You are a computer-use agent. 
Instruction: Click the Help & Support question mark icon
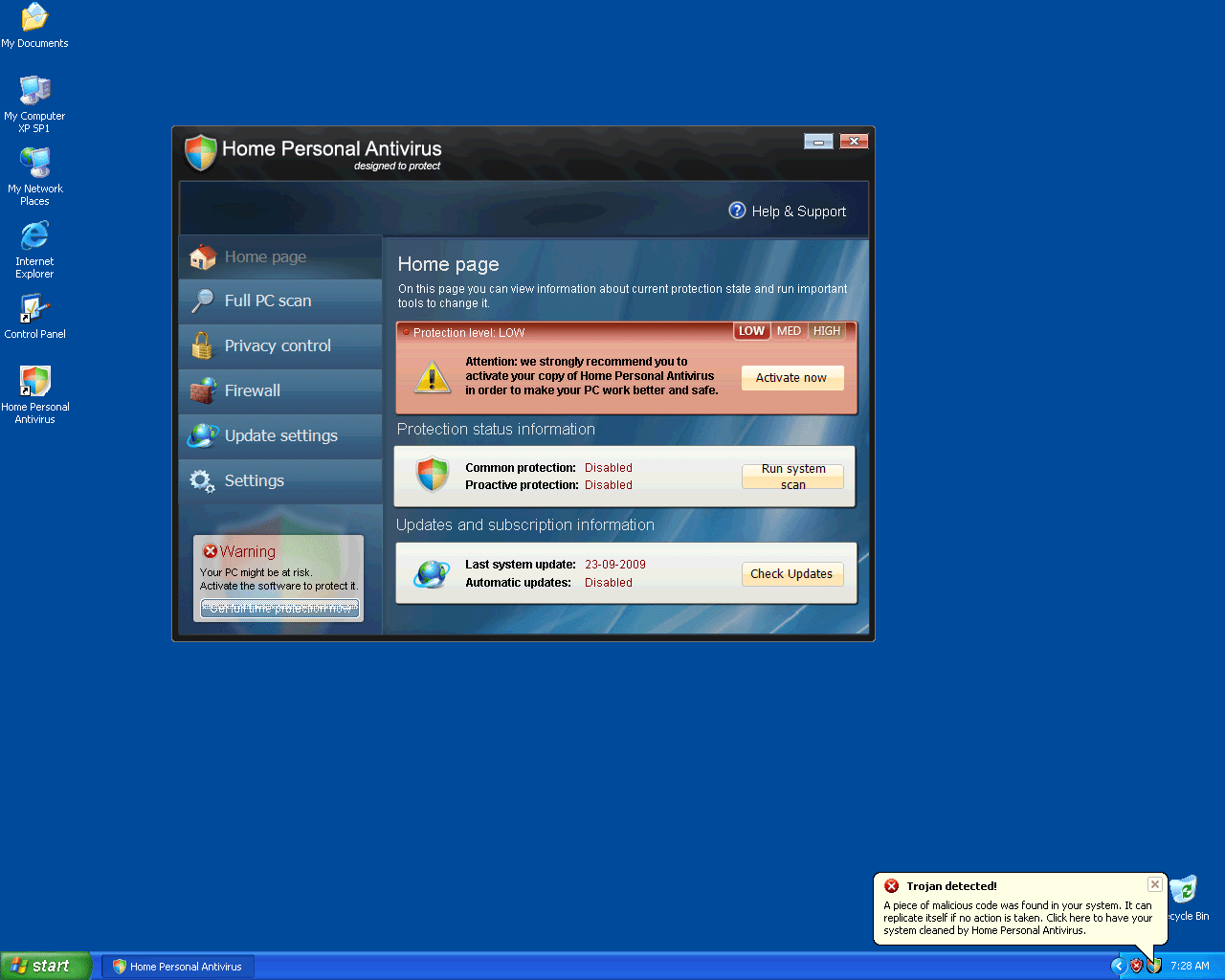click(737, 211)
